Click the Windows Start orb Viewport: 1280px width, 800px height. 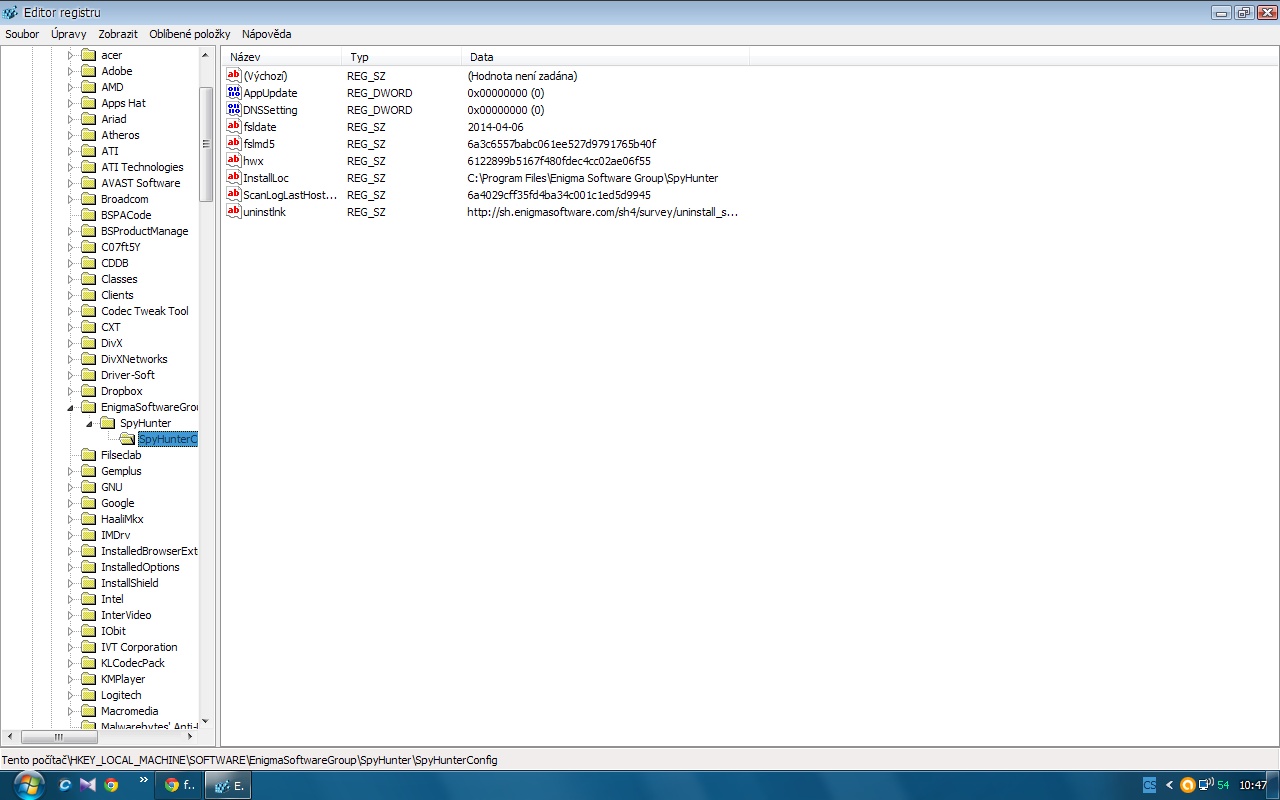coord(27,785)
